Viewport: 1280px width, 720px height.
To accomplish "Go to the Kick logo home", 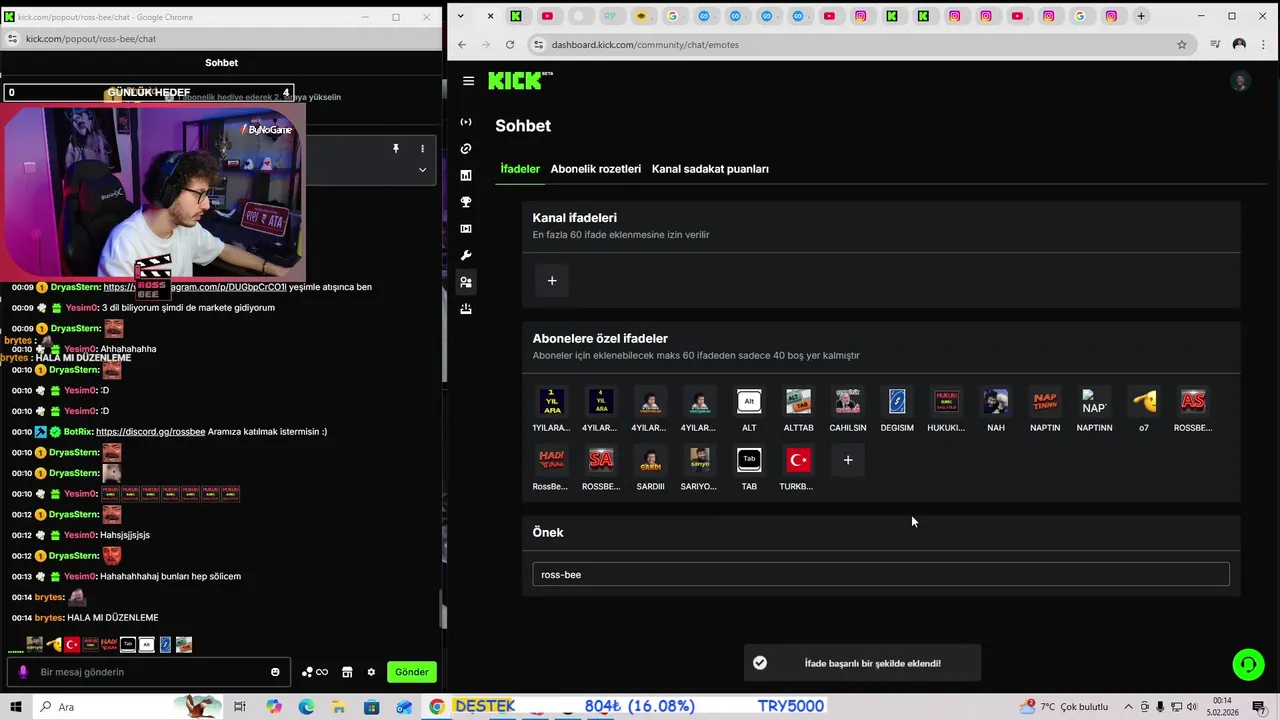I will pyautogui.click(x=520, y=81).
